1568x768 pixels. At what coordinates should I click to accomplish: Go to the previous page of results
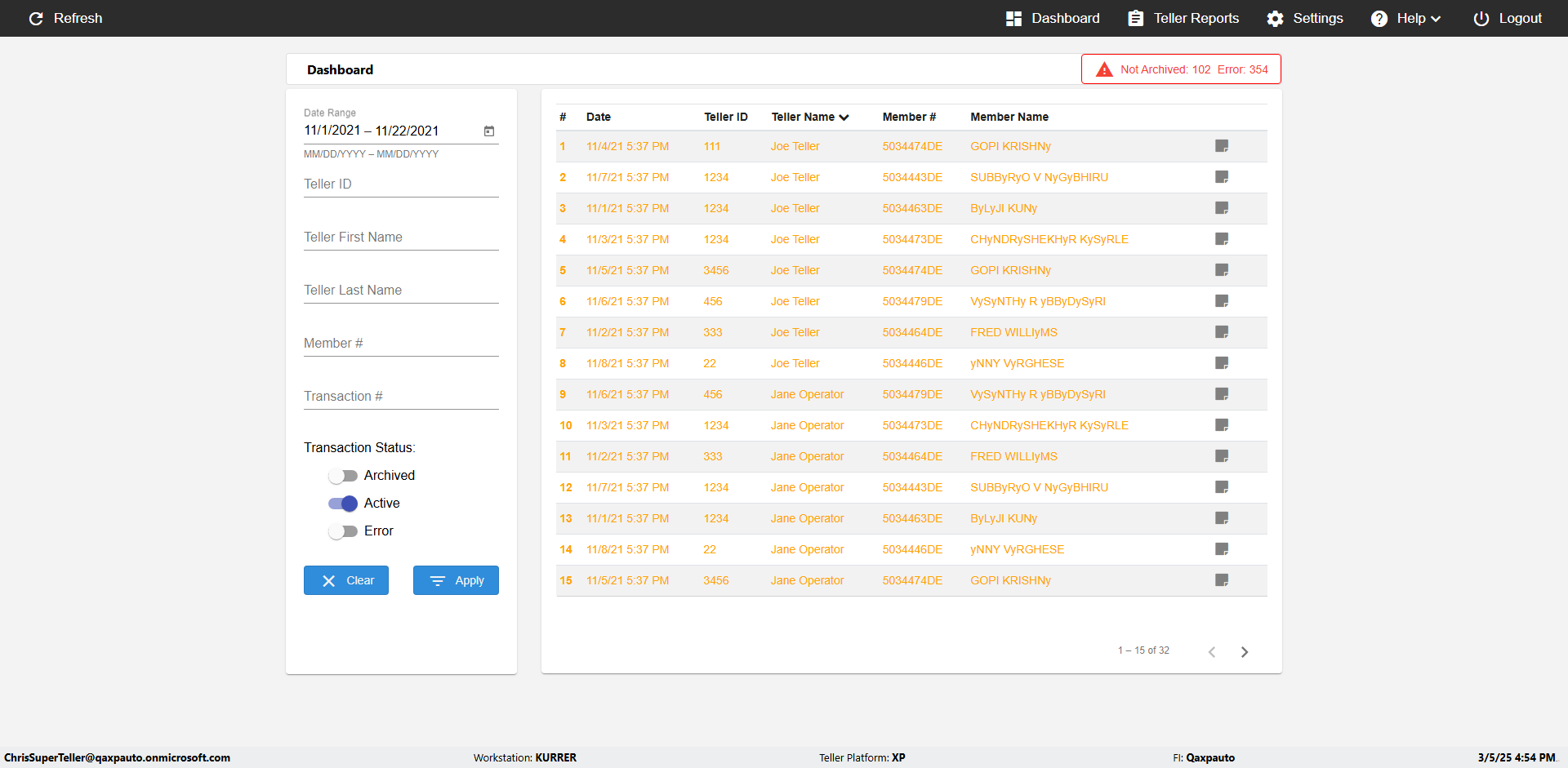click(1212, 652)
